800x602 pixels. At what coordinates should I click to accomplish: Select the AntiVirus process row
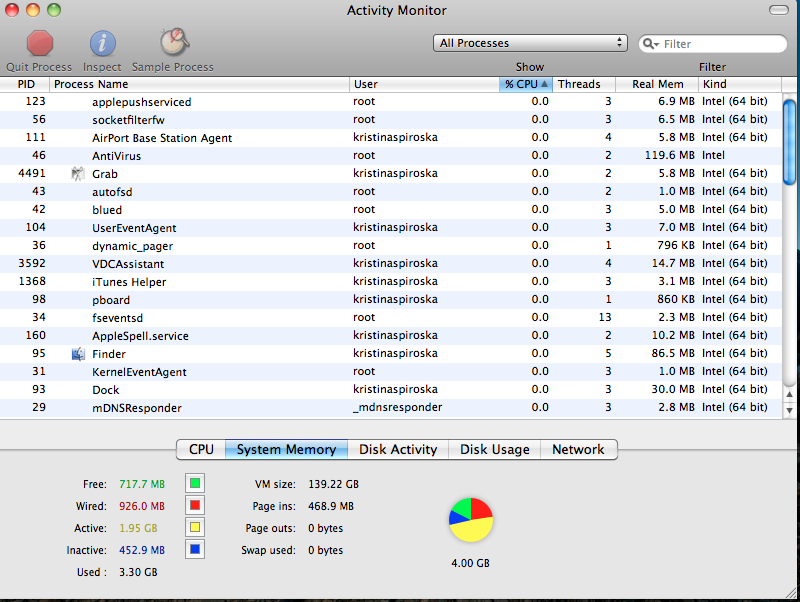coord(391,156)
